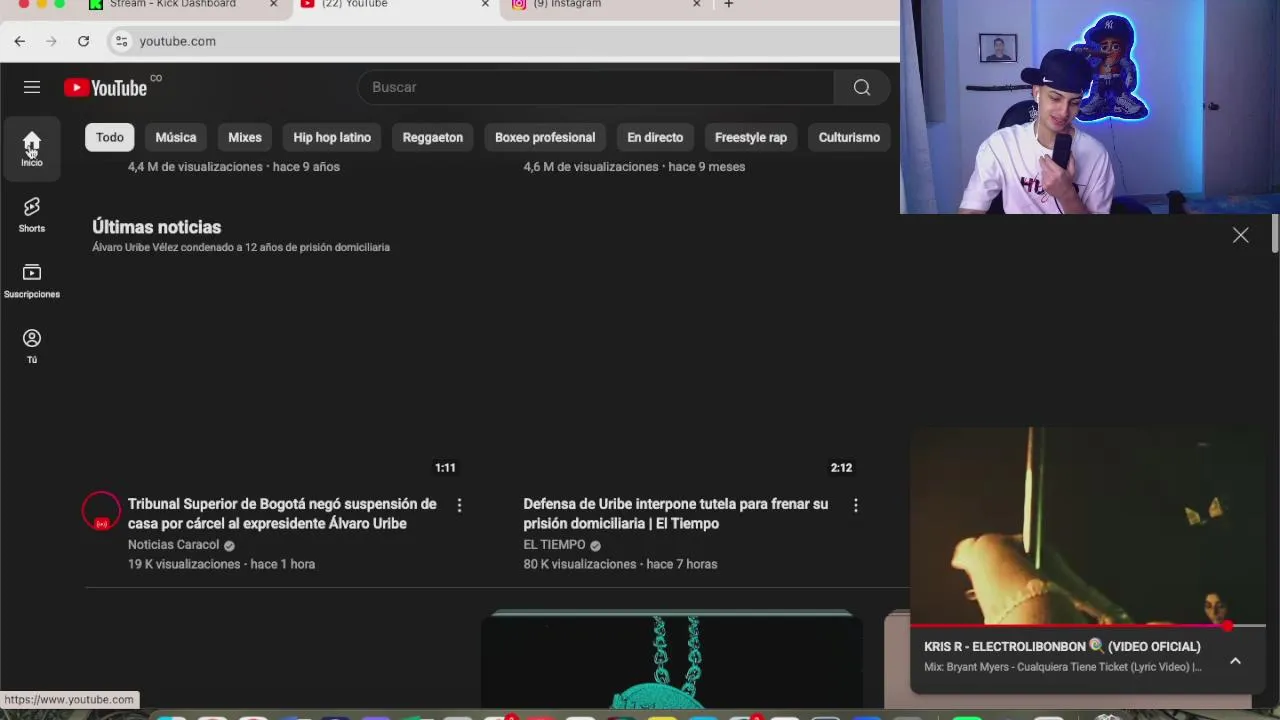This screenshot has height=720, width=1280.
Task: Open the Noticias Caracol channel link
Action: (173, 545)
